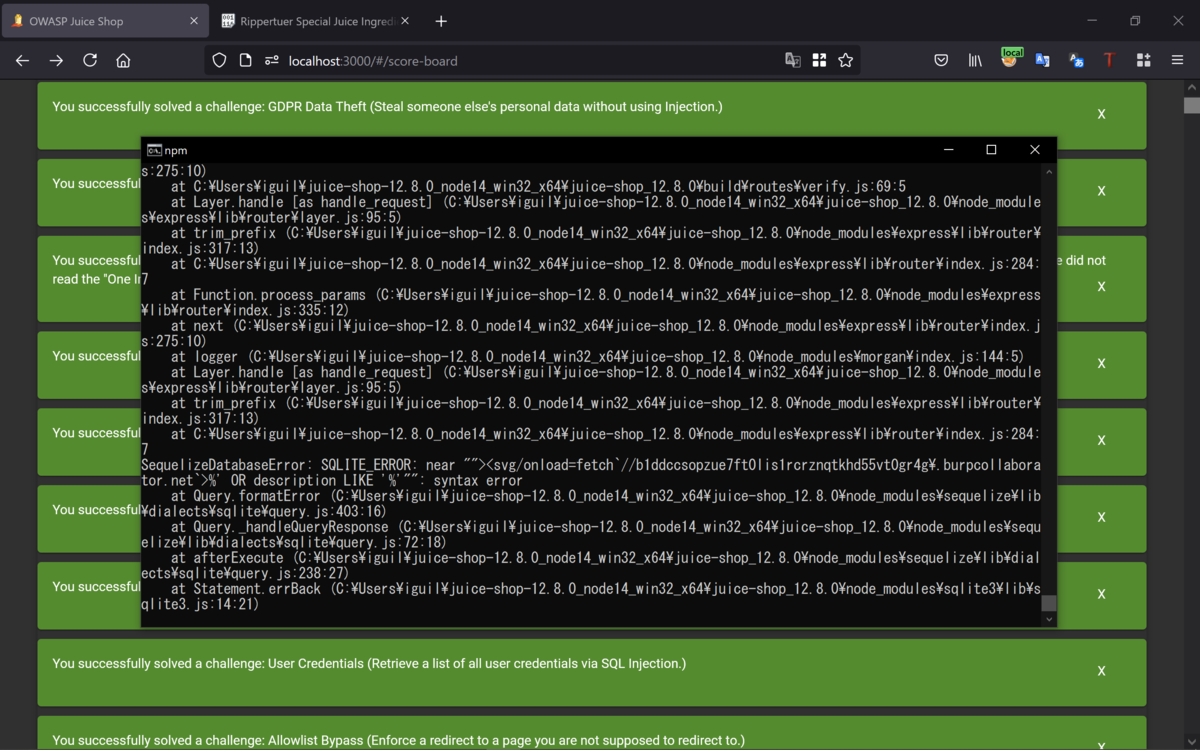Open the Firefox hamburger menu
This screenshot has width=1200, height=750.
click(x=1178, y=60)
